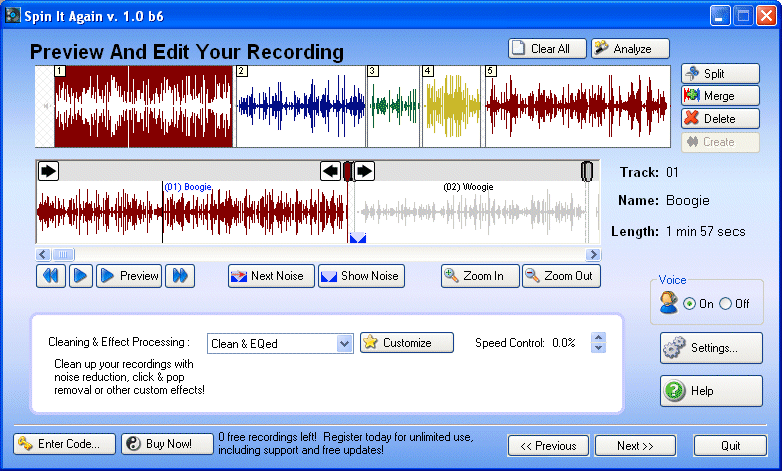Jump to Next Noise
The height and width of the screenshot is (471, 782).
(271, 276)
